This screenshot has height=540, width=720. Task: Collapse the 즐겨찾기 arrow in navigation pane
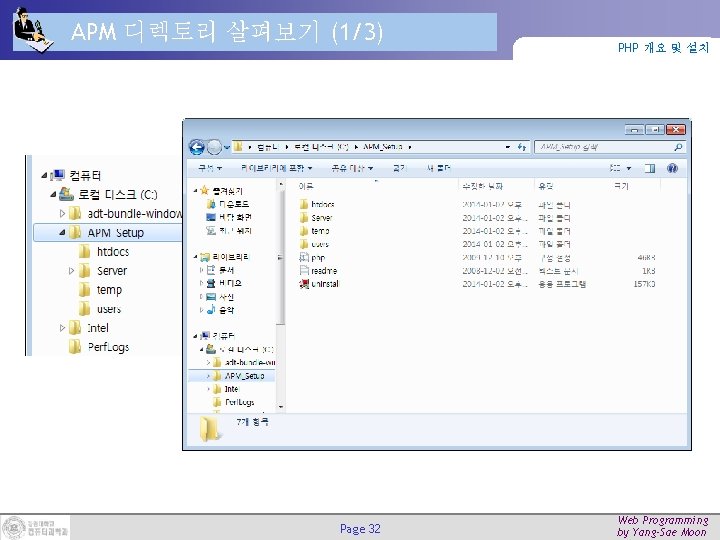[x=195, y=190]
